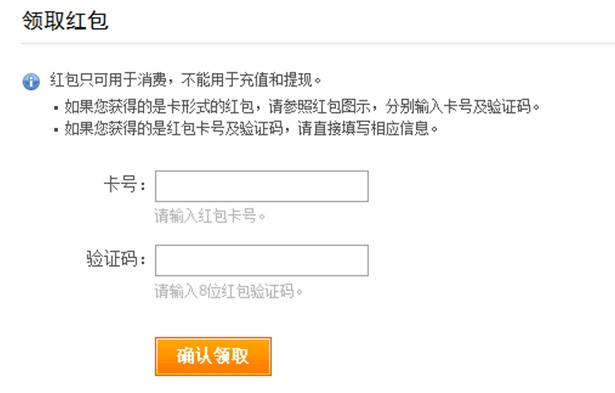Focus the 卡号 input field
The height and width of the screenshot is (393, 615).
coord(262,186)
